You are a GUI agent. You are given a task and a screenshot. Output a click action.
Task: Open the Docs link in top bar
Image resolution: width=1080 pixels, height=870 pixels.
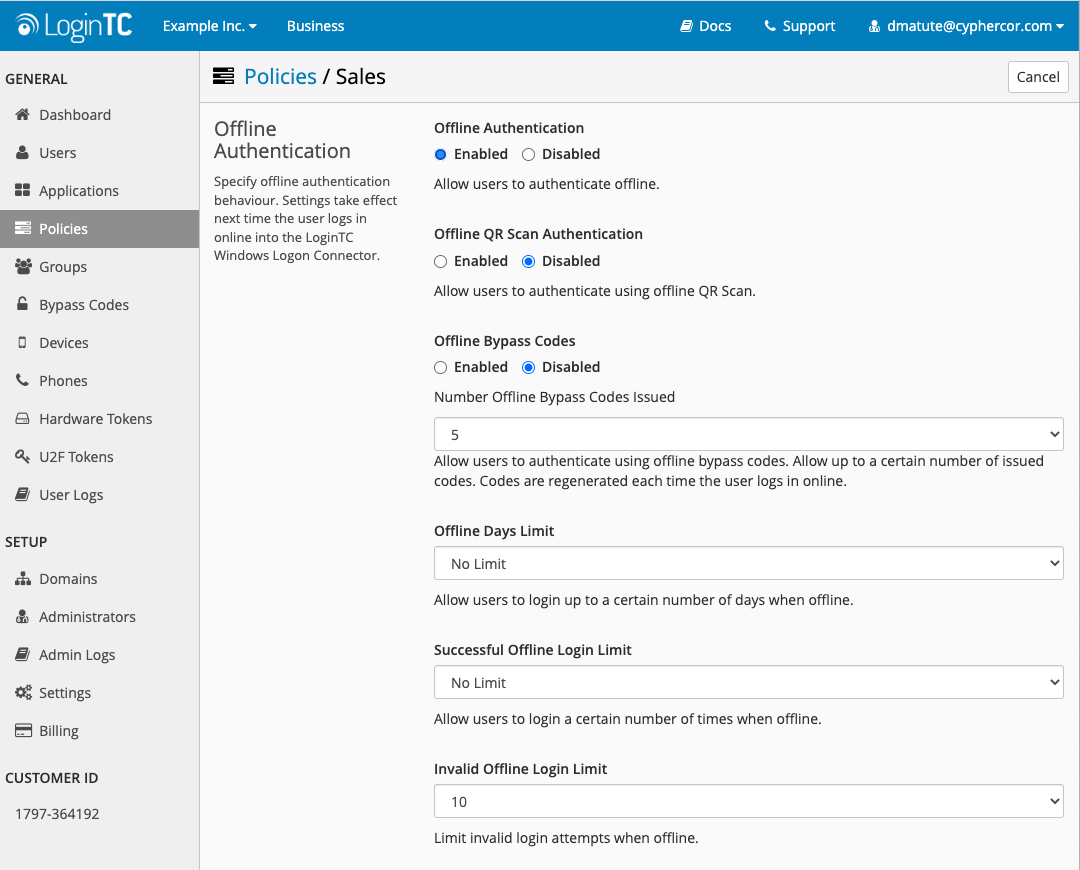[x=706, y=26]
